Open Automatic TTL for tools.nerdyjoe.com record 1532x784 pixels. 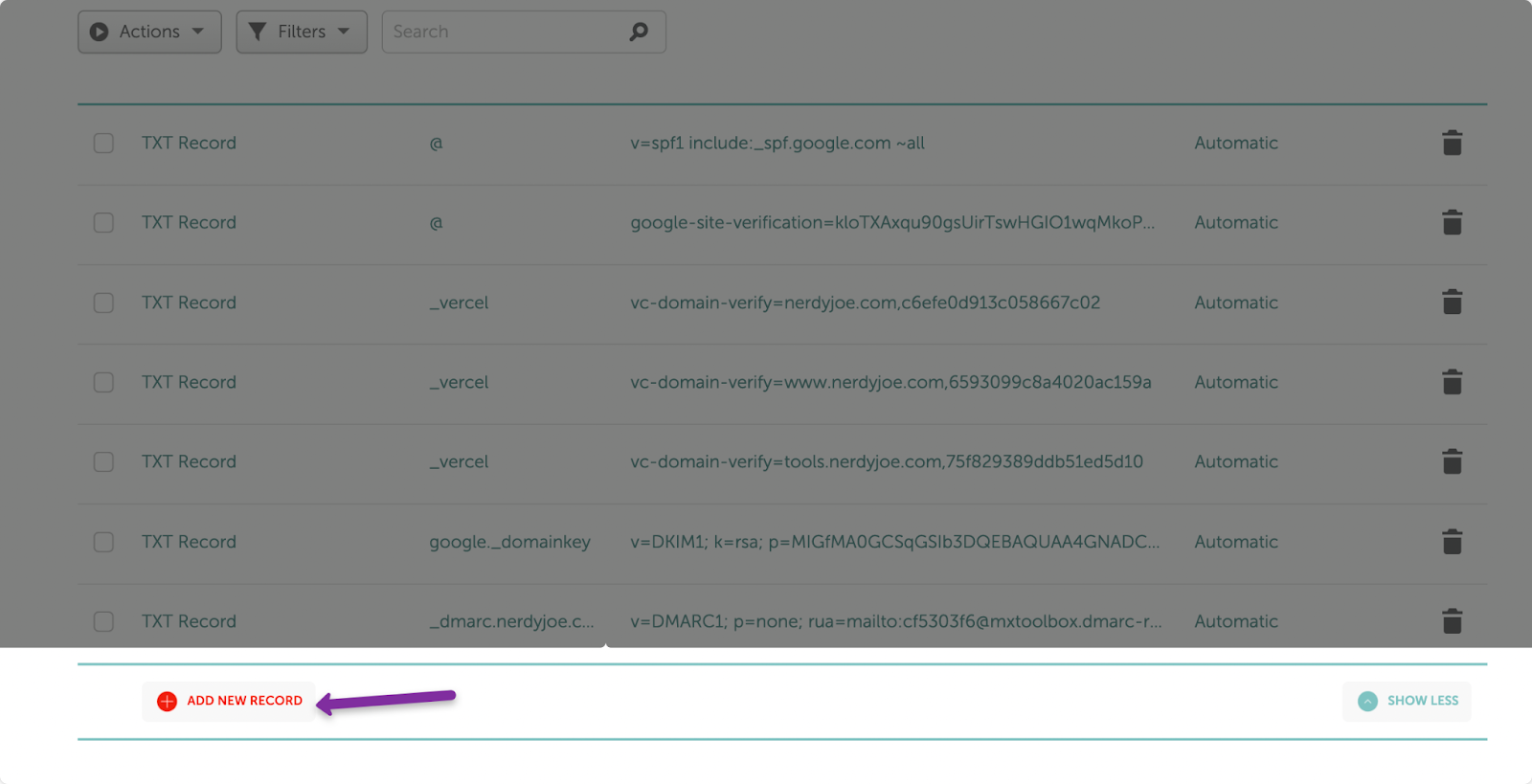tap(1235, 461)
